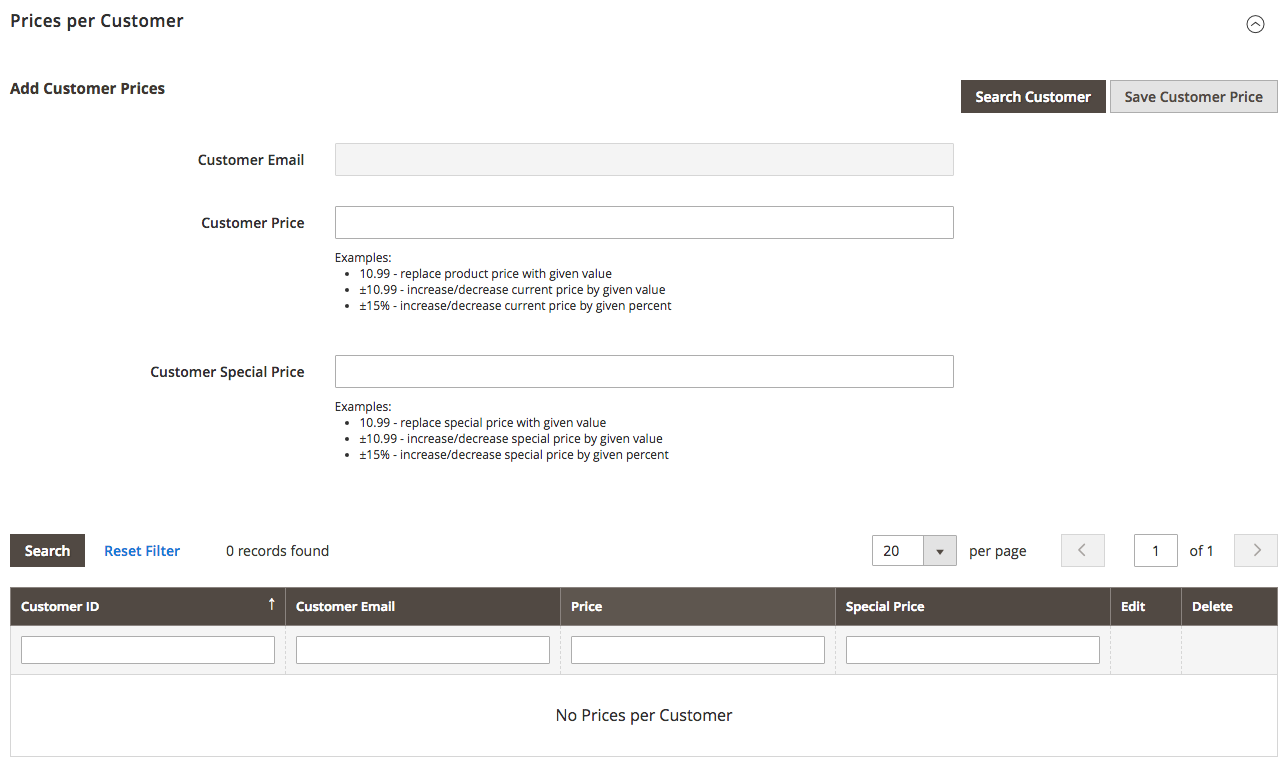Click the 'of 1' page count text
The height and width of the screenshot is (777, 1288).
point(1201,551)
